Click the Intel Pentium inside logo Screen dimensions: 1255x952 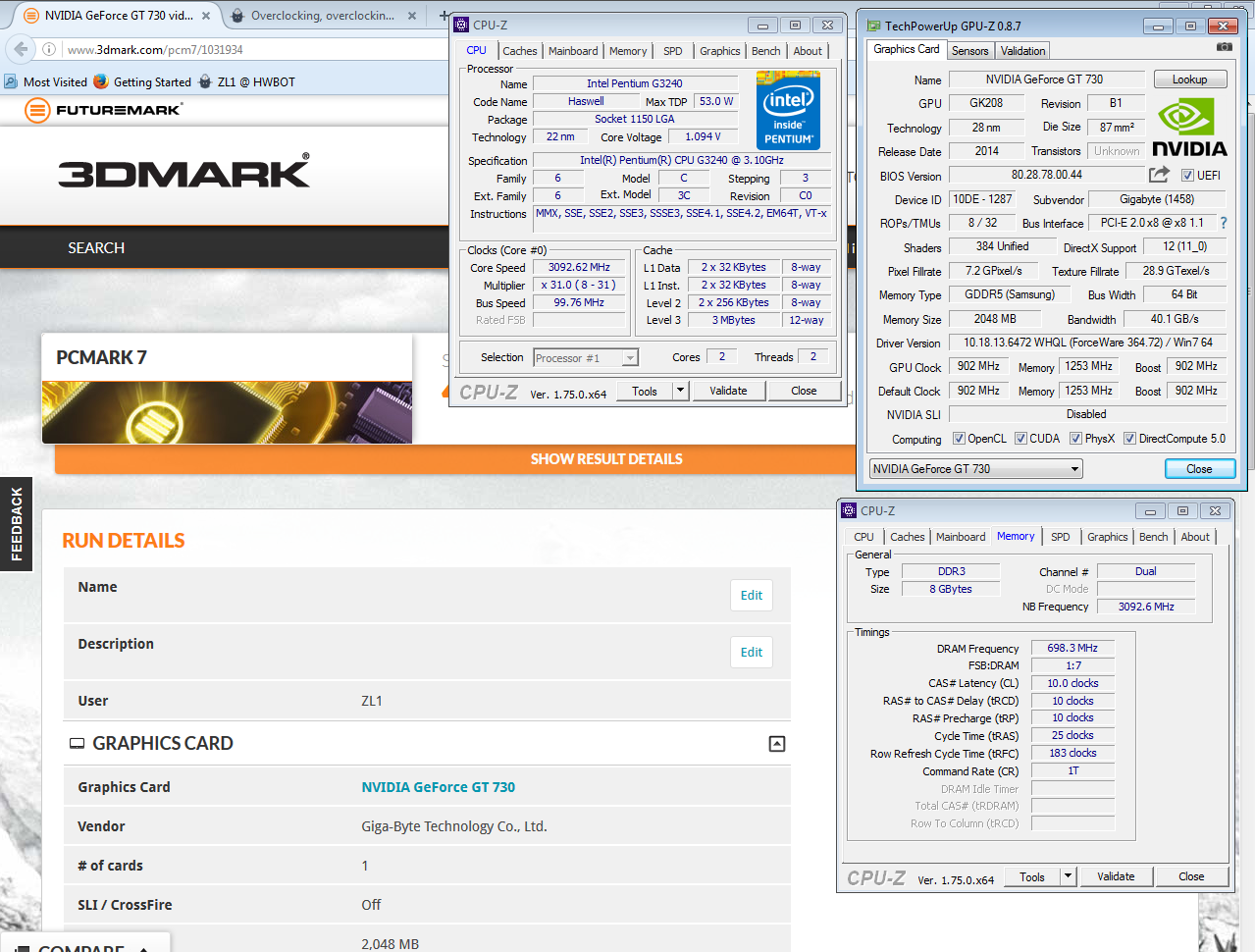pos(788,112)
